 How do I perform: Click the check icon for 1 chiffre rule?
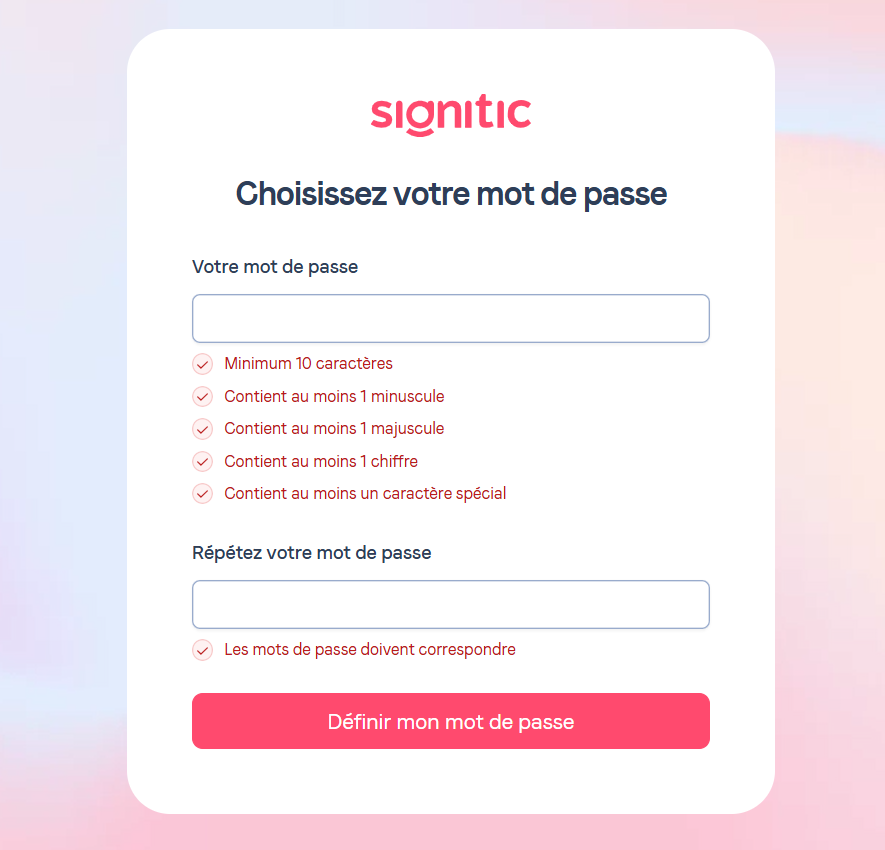[203, 462]
